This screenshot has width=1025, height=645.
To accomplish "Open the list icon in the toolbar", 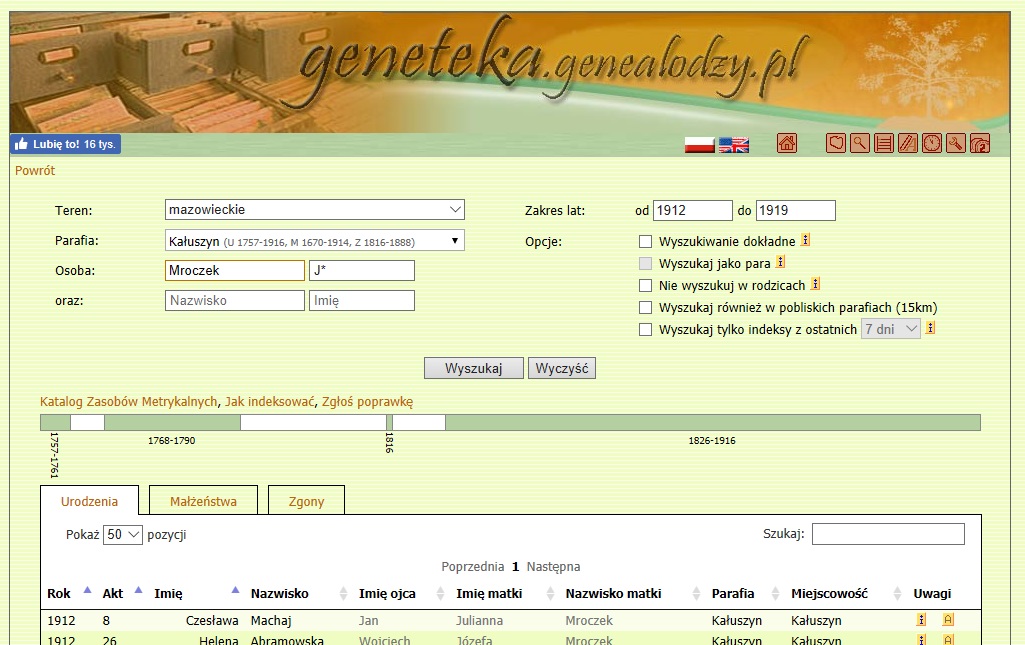I will (x=884, y=144).
